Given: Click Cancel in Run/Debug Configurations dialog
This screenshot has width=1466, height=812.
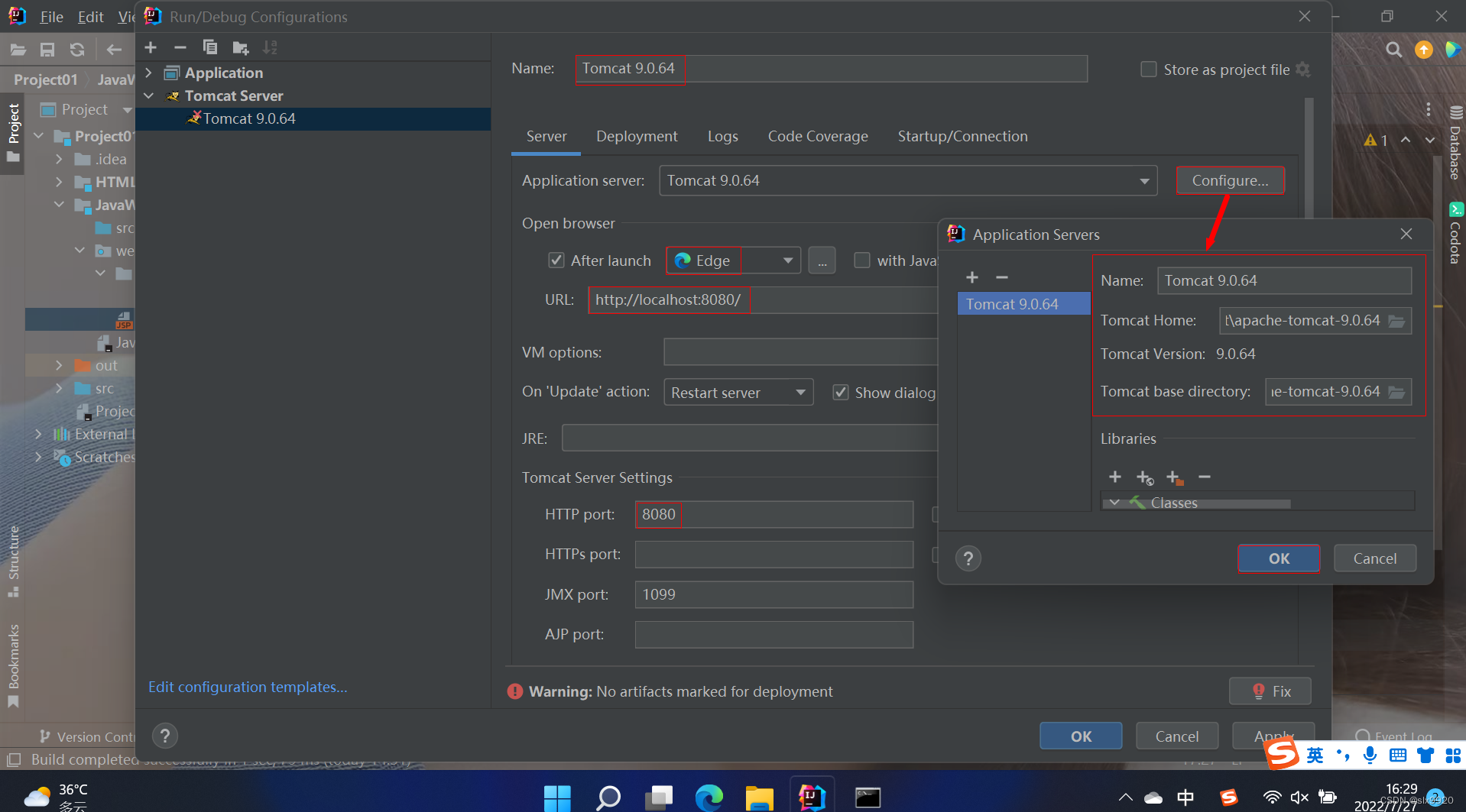Looking at the screenshot, I should point(1176,736).
